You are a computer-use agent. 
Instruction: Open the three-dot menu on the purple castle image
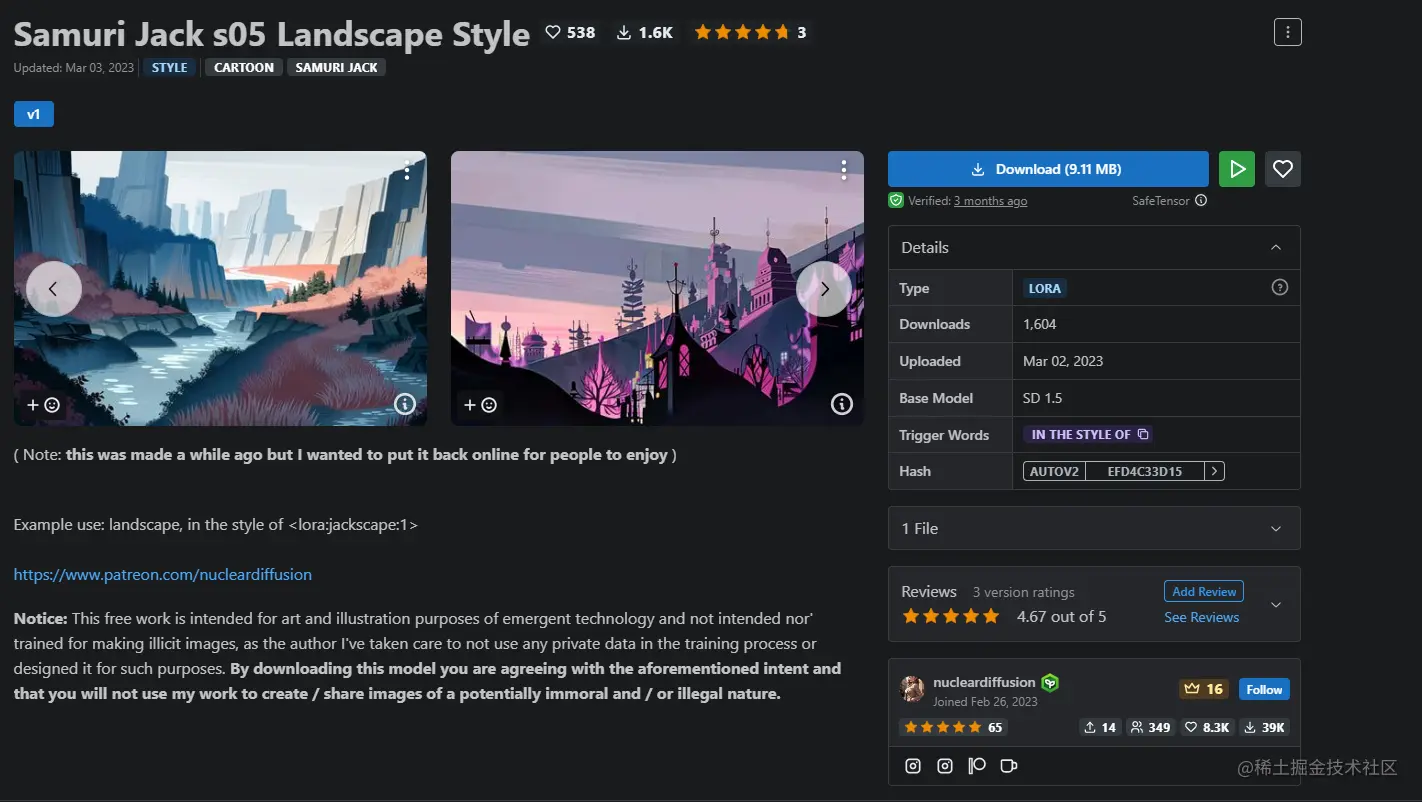point(844,171)
